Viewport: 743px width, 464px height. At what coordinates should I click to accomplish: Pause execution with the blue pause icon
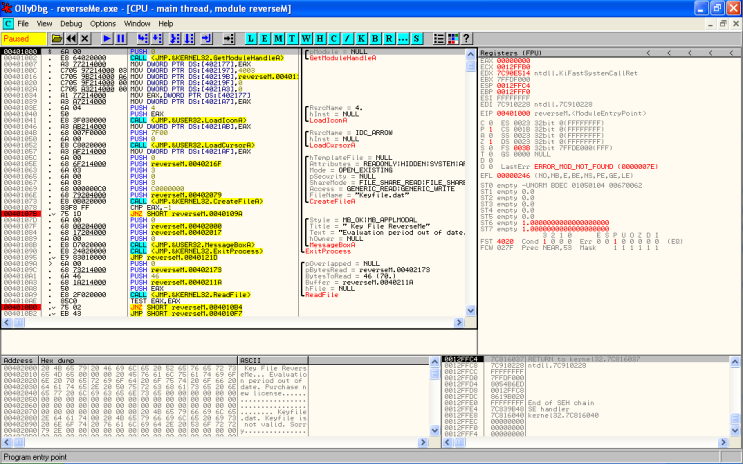click(x=121, y=39)
